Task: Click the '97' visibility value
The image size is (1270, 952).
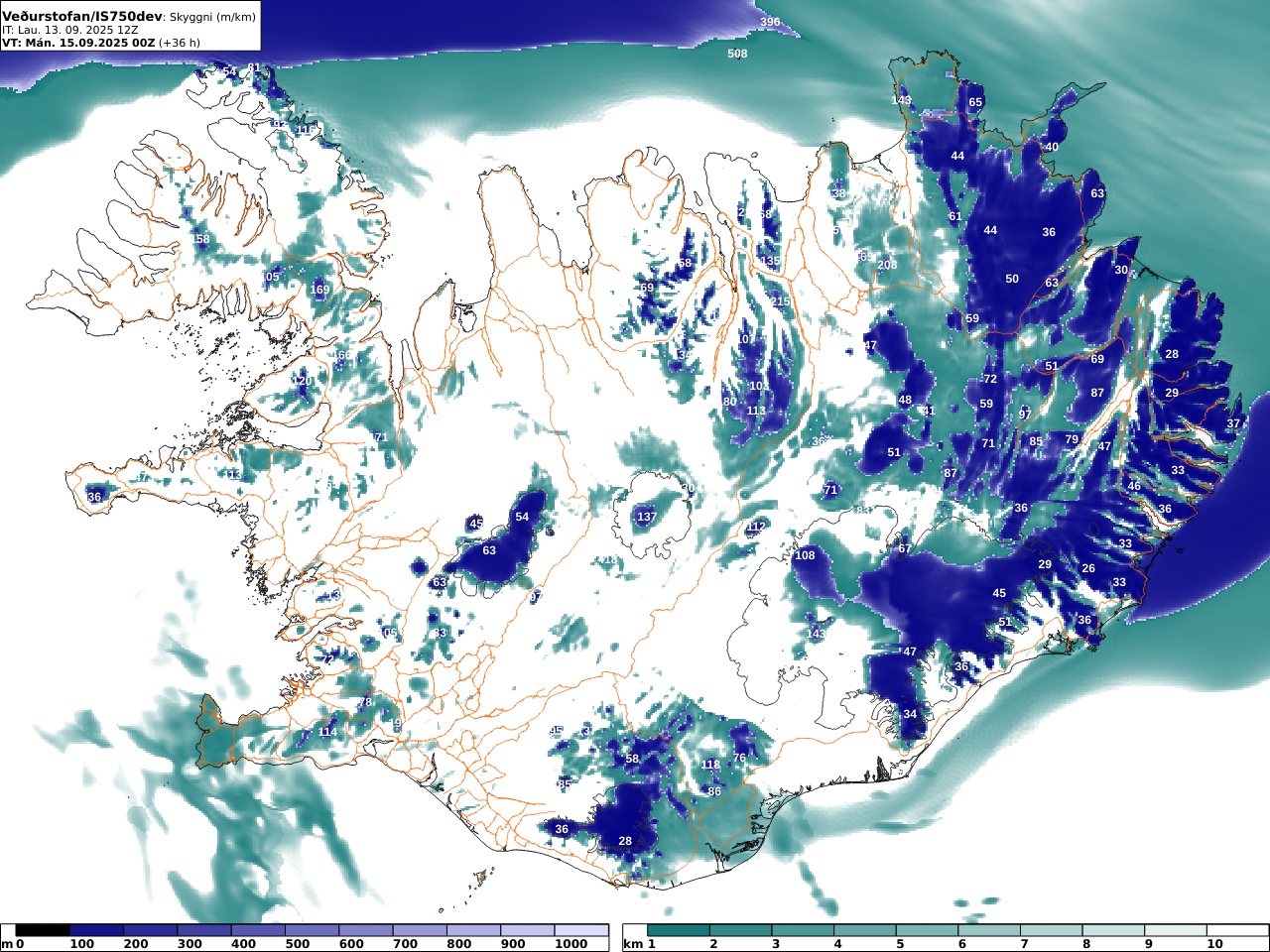Action: pyautogui.click(x=1025, y=414)
